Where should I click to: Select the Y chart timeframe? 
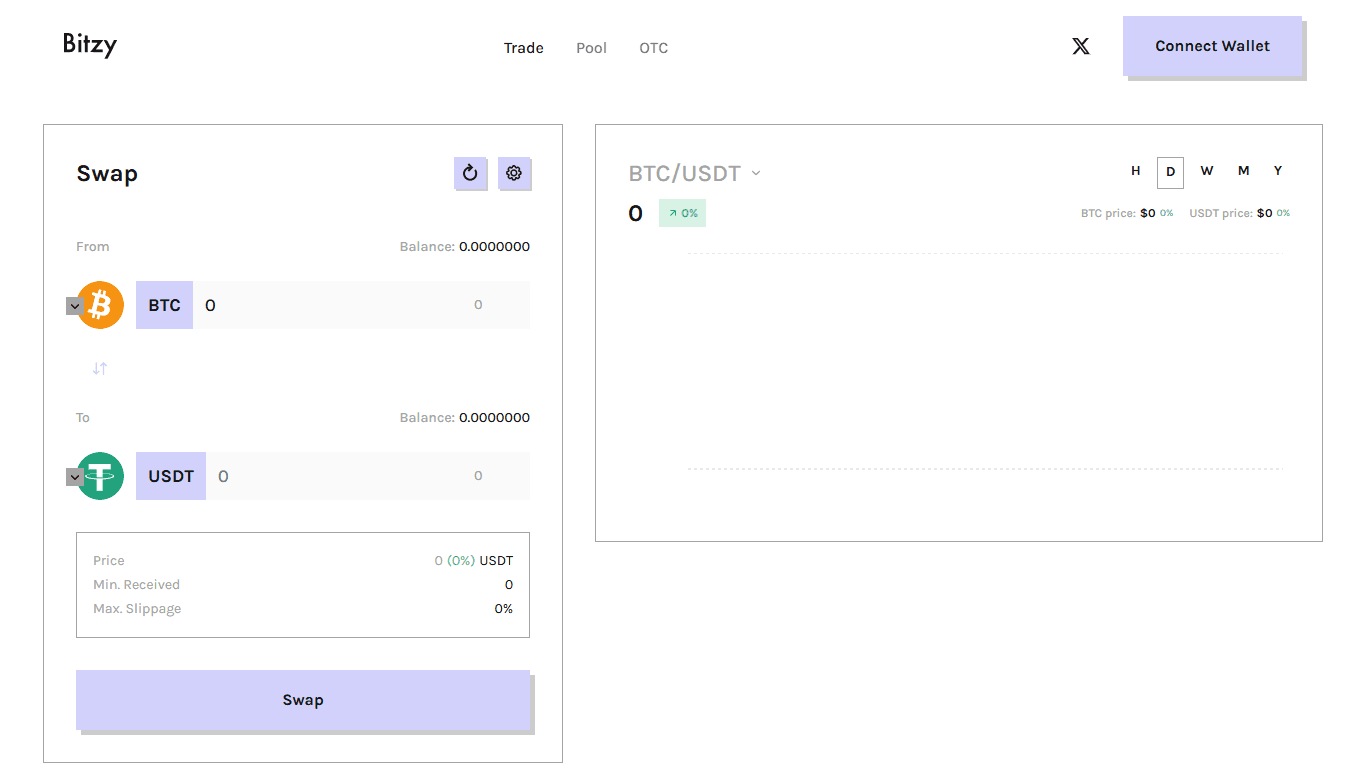tap(1278, 171)
